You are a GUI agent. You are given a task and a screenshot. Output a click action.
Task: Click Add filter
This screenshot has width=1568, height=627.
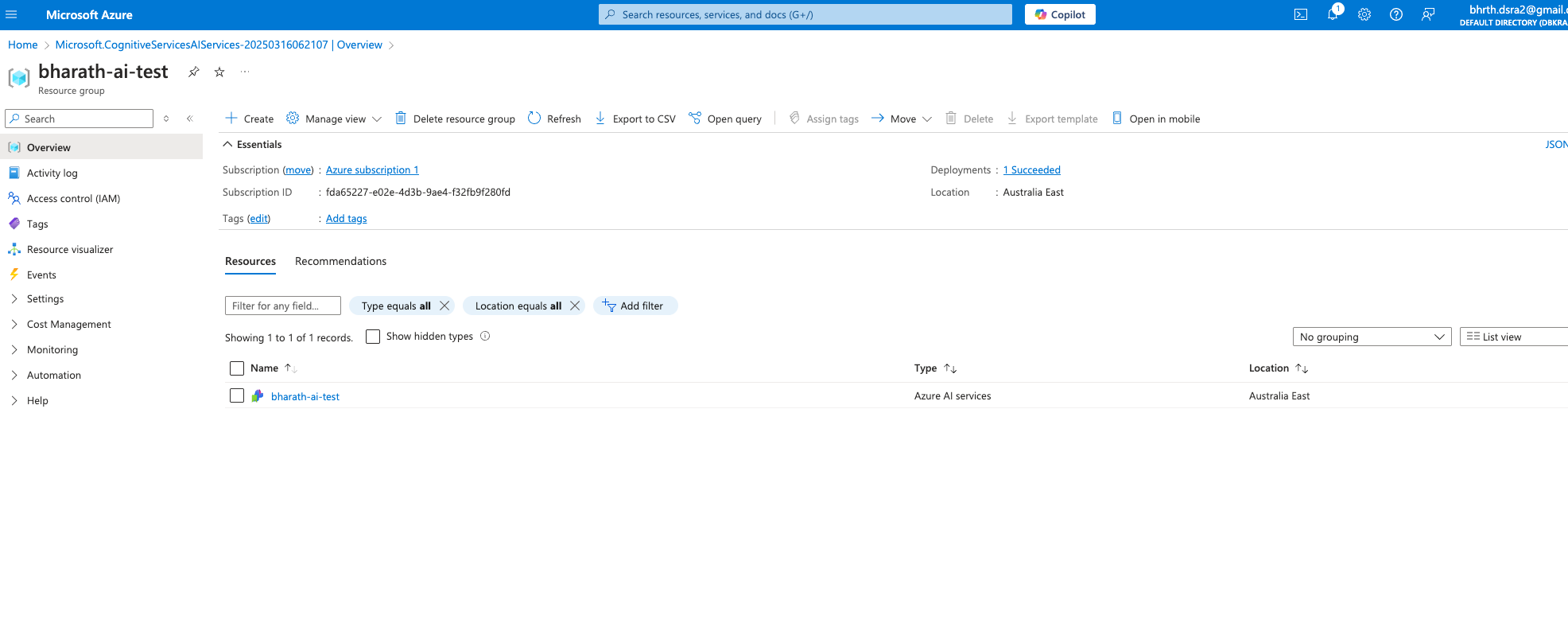pyautogui.click(x=635, y=306)
